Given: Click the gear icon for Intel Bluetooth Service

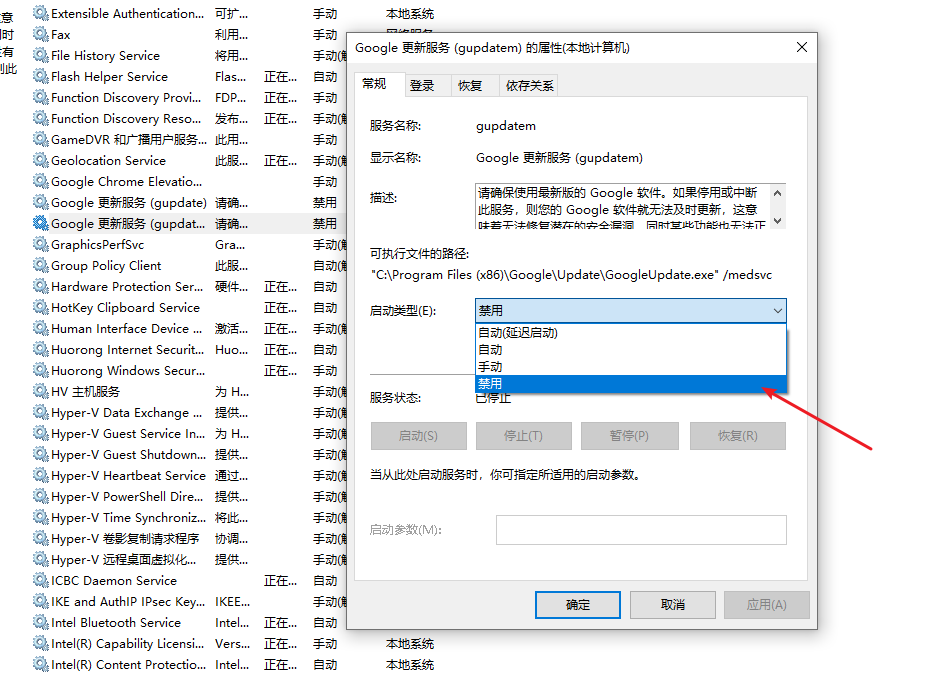Looking at the screenshot, I should click(x=41, y=623).
